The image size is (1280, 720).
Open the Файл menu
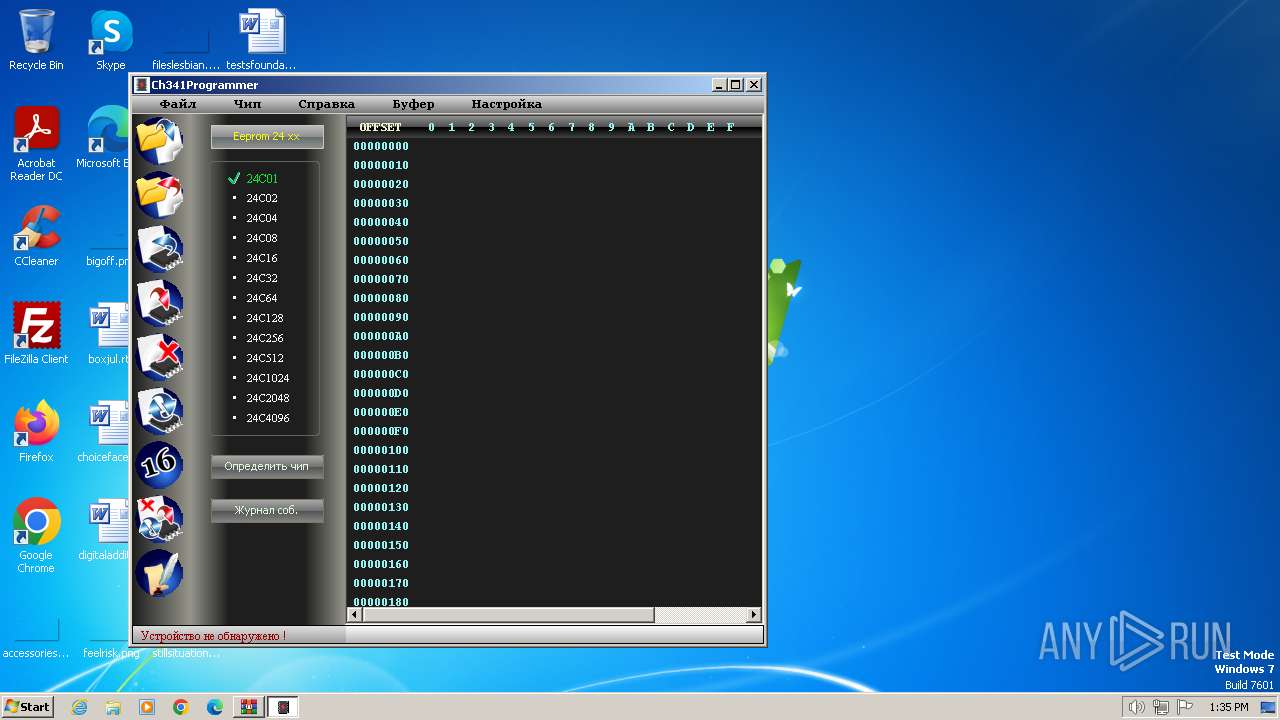tap(178, 104)
